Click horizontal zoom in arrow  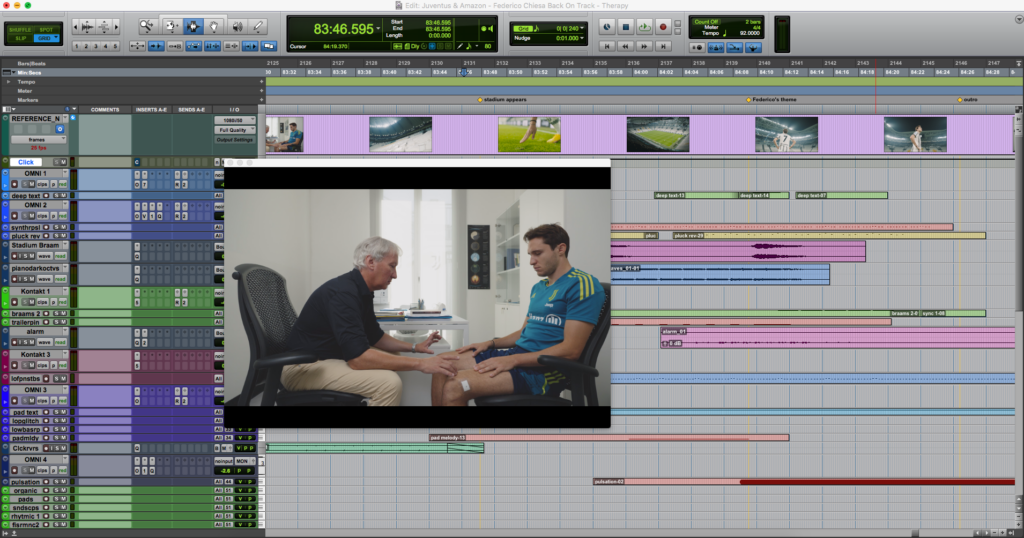pos(116,27)
